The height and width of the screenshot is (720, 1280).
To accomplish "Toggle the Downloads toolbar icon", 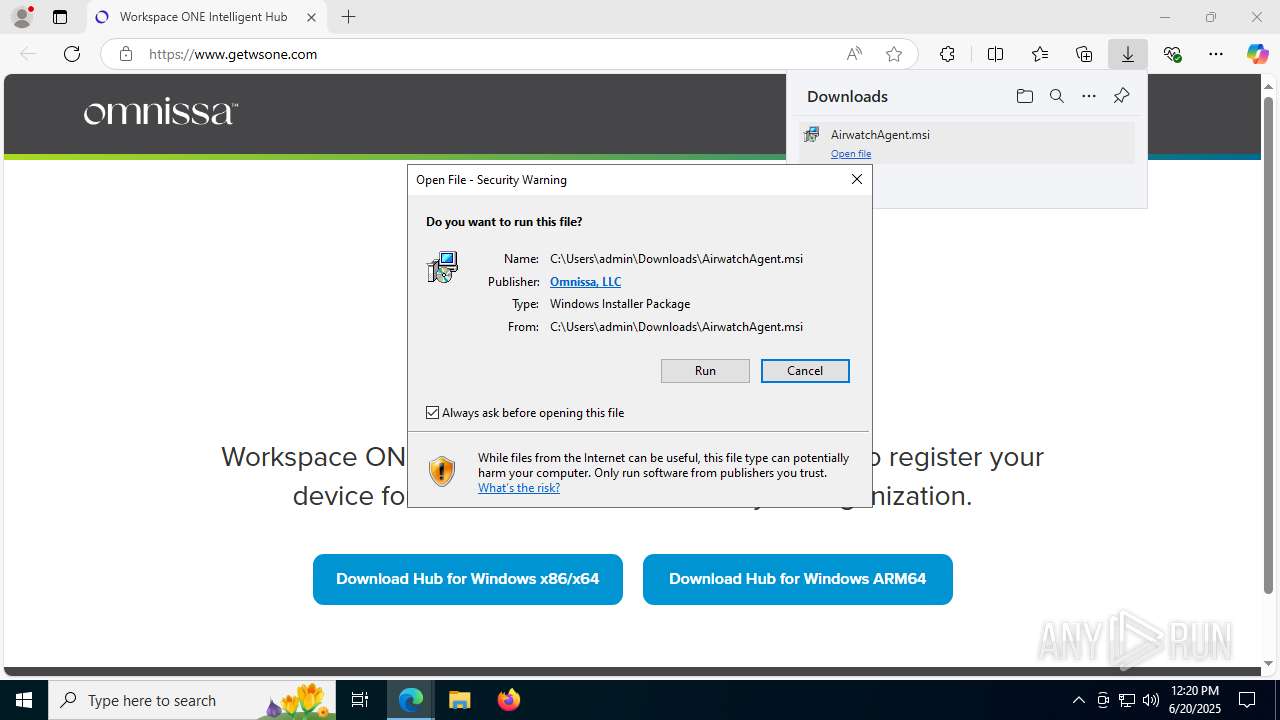I will pyautogui.click(x=1128, y=54).
